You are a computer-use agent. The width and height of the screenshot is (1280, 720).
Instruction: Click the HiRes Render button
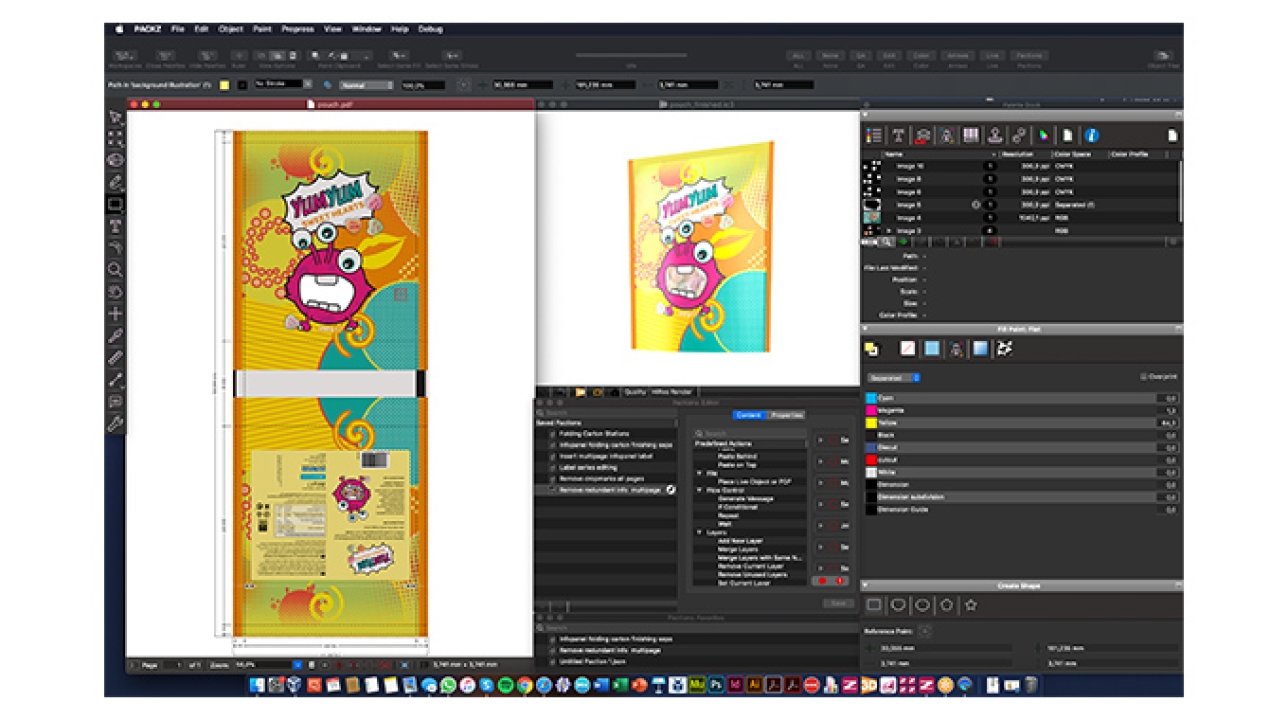pyautogui.click(x=673, y=392)
